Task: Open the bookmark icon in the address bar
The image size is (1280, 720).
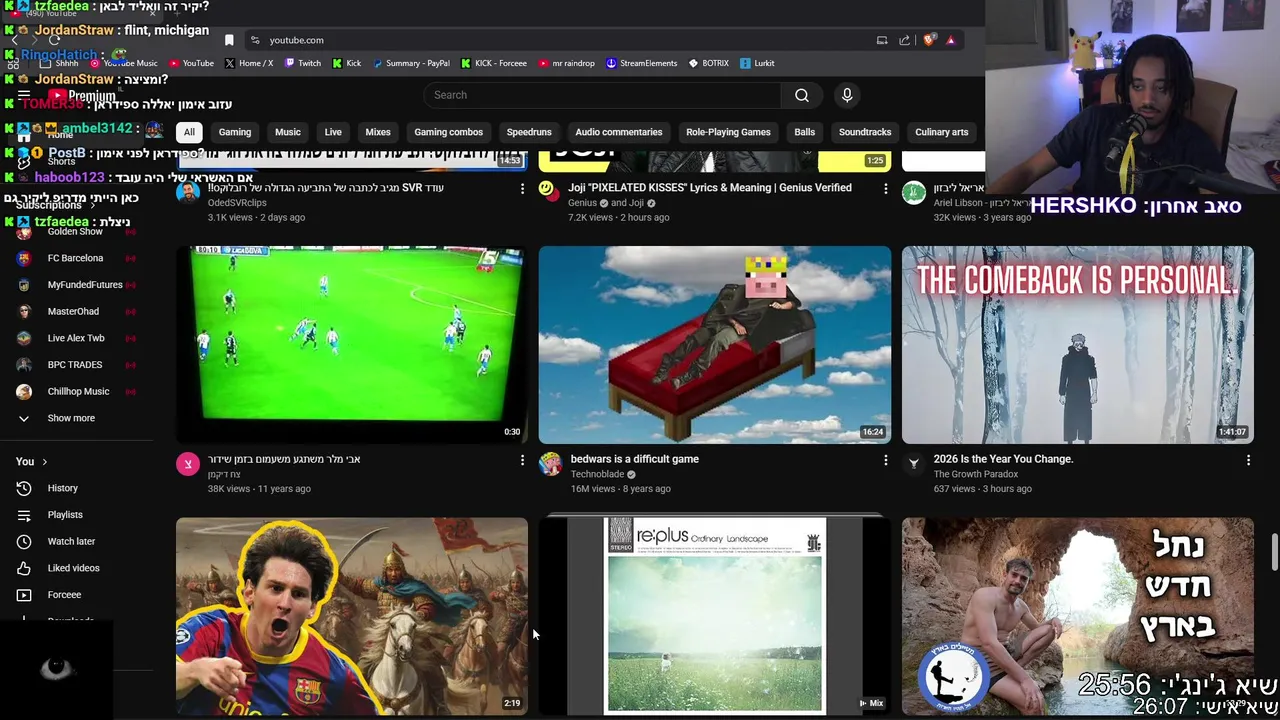Action: tap(229, 40)
